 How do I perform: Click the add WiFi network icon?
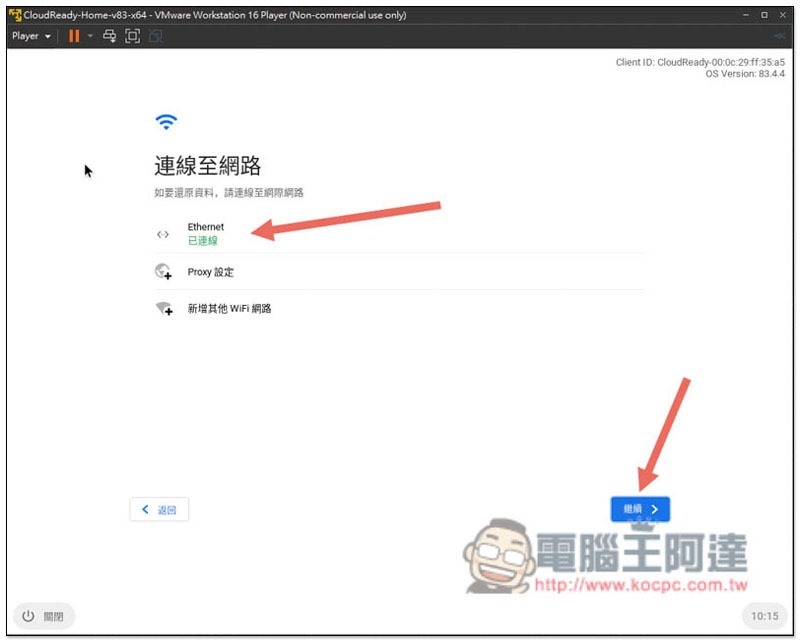point(163,309)
